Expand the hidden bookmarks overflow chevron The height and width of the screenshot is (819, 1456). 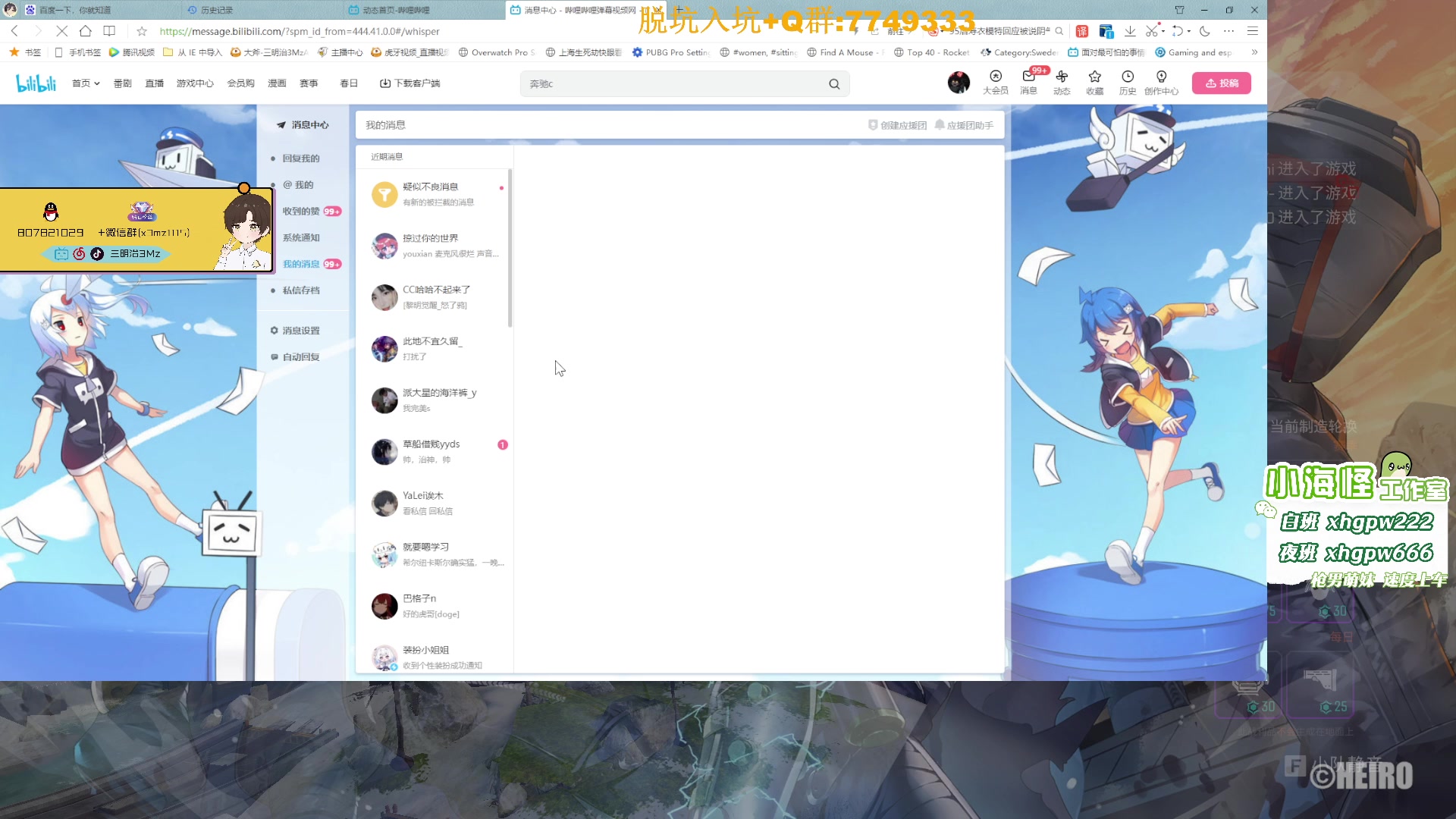[1254, 52]
